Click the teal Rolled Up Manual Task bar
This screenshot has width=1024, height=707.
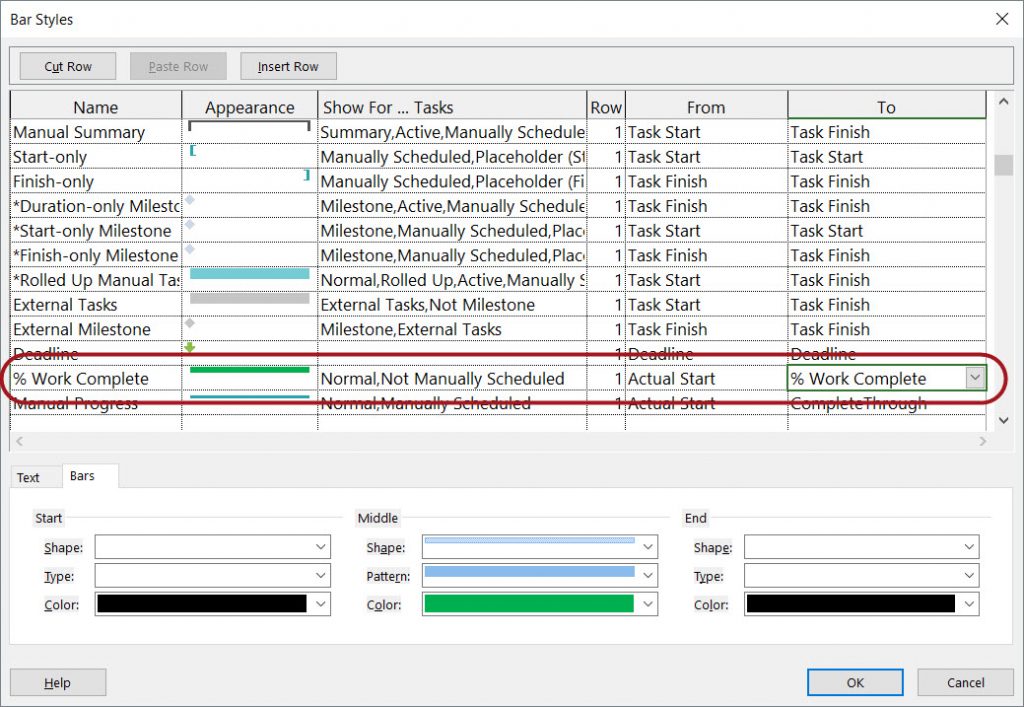pos(249,274)
